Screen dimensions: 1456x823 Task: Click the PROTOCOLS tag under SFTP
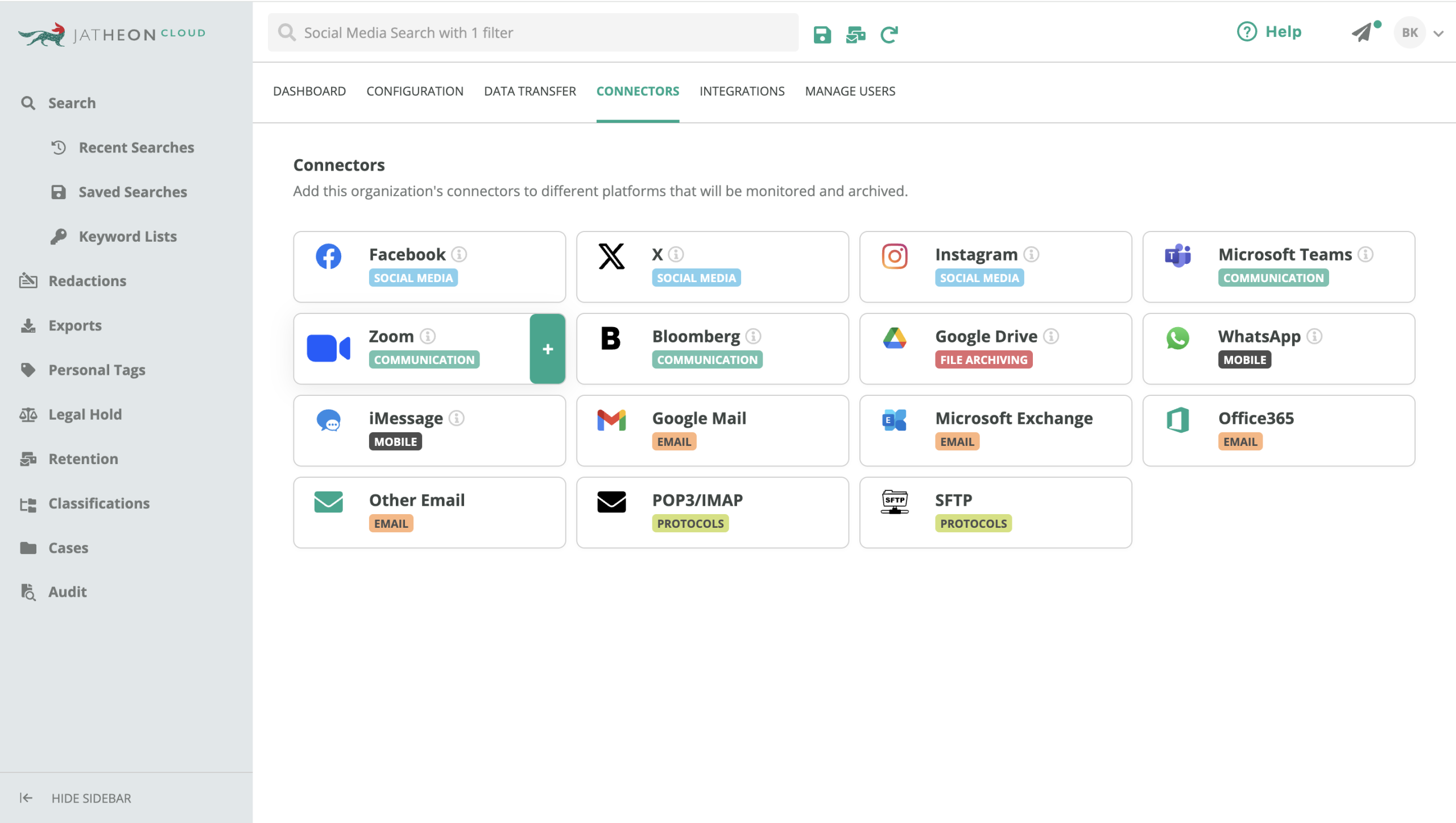[x=973, y=523]
